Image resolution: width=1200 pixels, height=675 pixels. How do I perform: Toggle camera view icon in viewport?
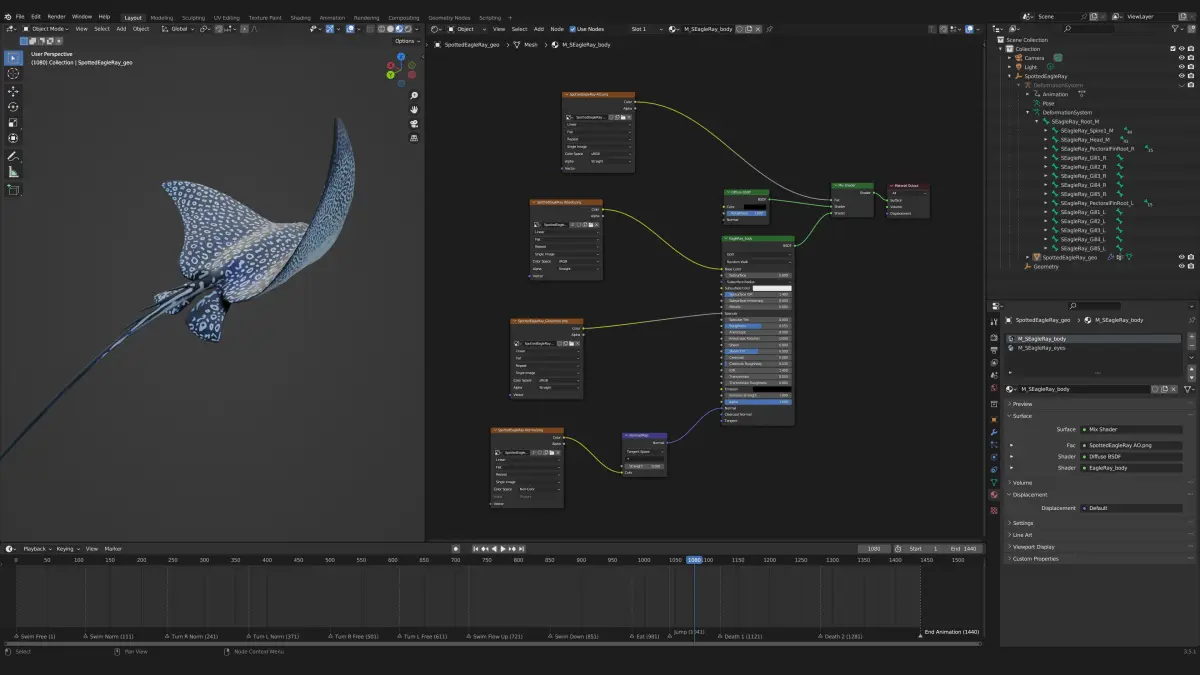pos(414,124)
